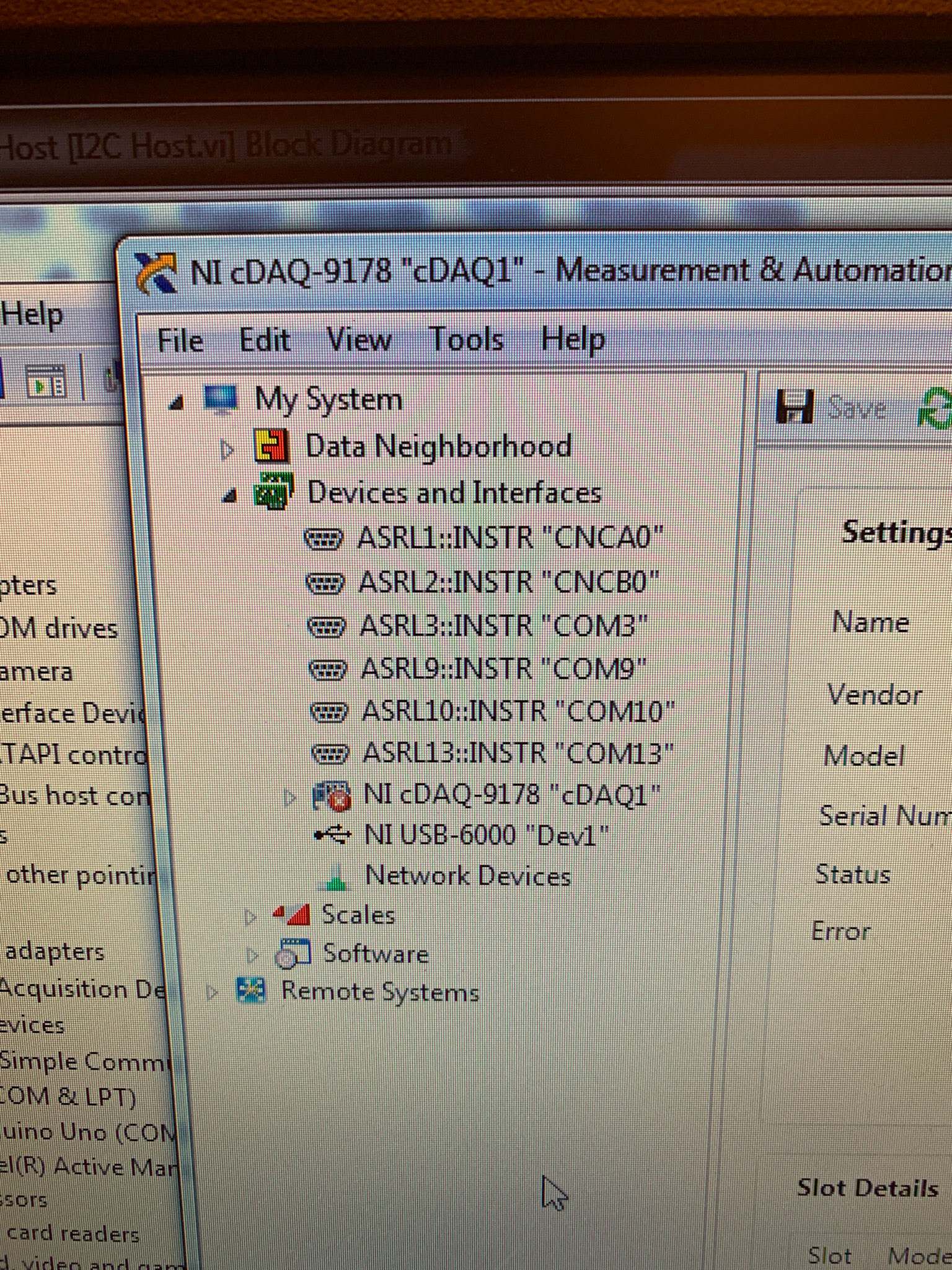Click "uino Uno (COM" entry in background window
Screen dimensions: 952x1270
point(89,1132)
